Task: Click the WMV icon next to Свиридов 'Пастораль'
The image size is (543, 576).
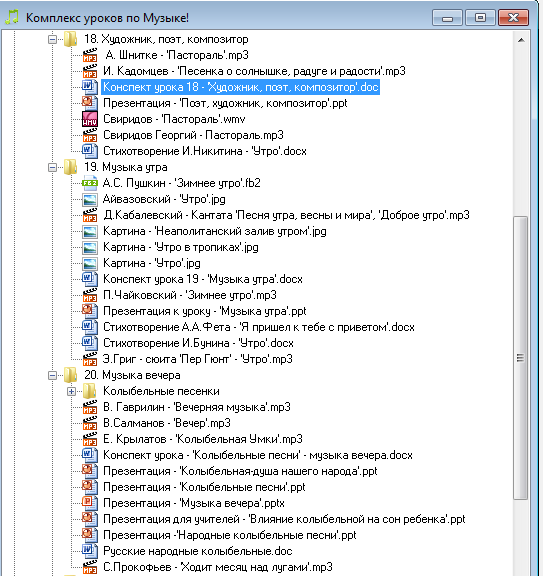Action: point(90,119)
